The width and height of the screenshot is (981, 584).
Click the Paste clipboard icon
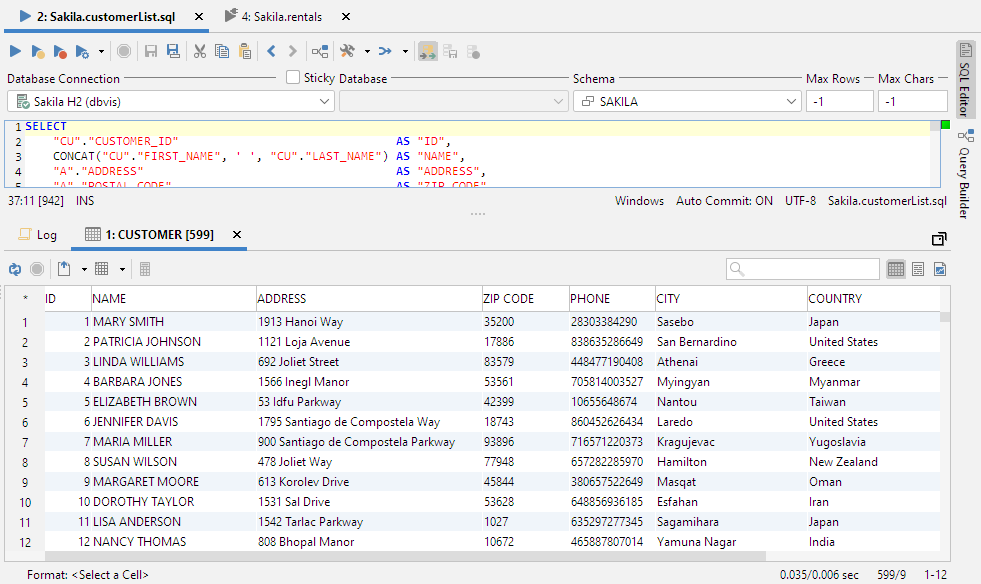coord(243,51)
